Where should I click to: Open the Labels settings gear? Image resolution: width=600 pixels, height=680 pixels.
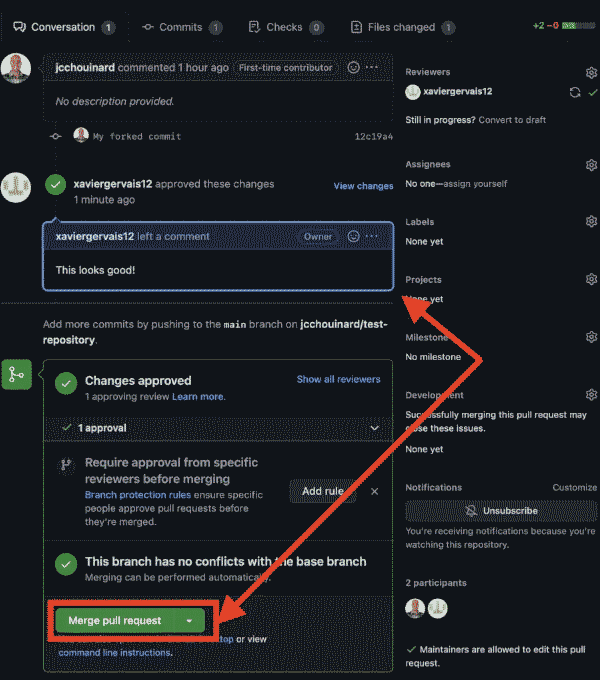pyautogui.click(x=591, y=222)
